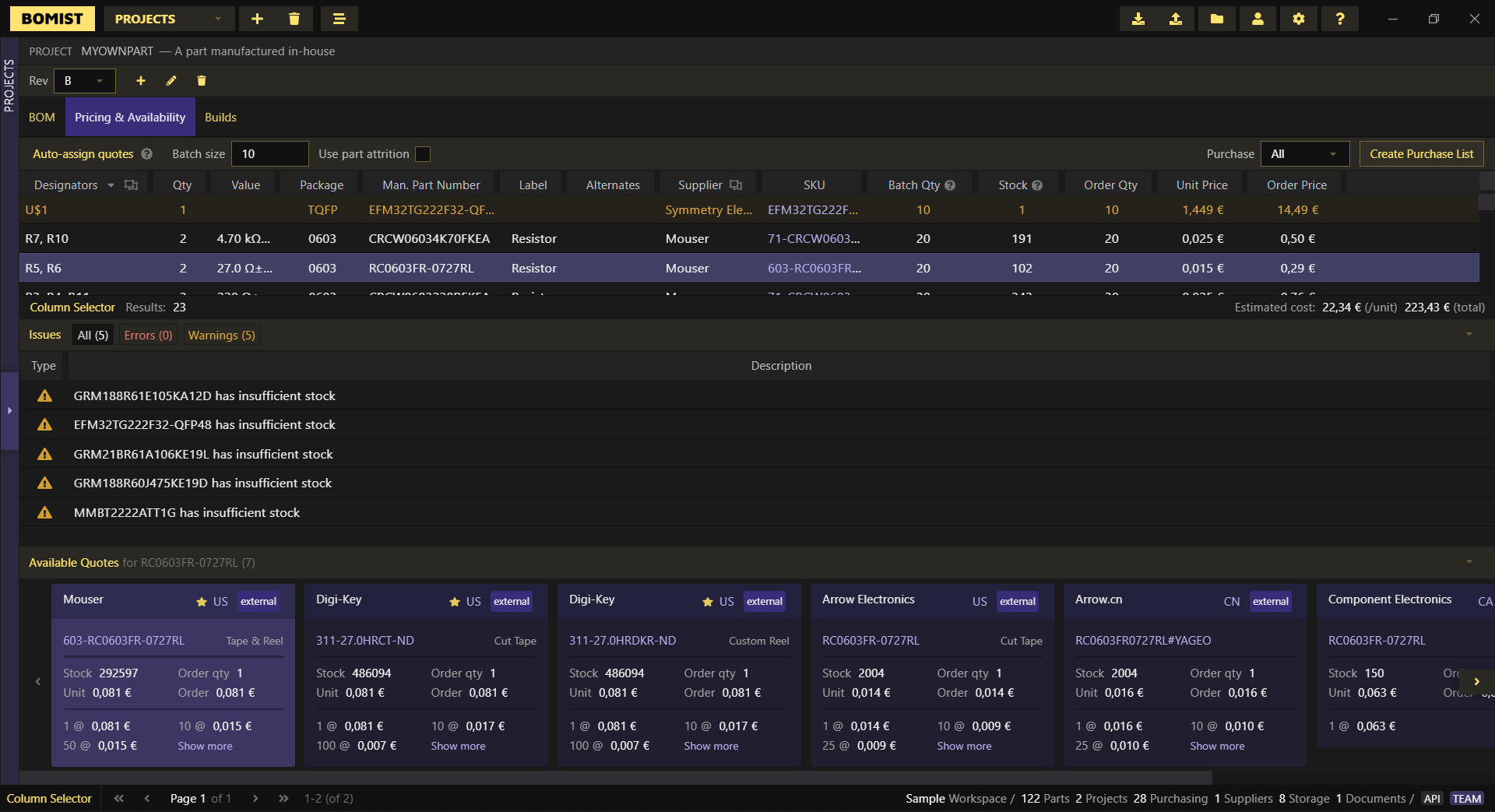The height and width of the screenshot is (812, 1495).
Task: Open the help question mark icon
Action: point(1340,19)
